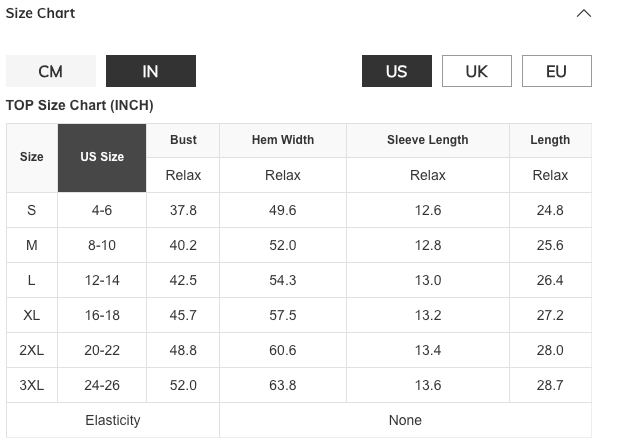This screenshot has height=445, width=640.
Task: Click the Length column header
Action: [x=550, y=140]
